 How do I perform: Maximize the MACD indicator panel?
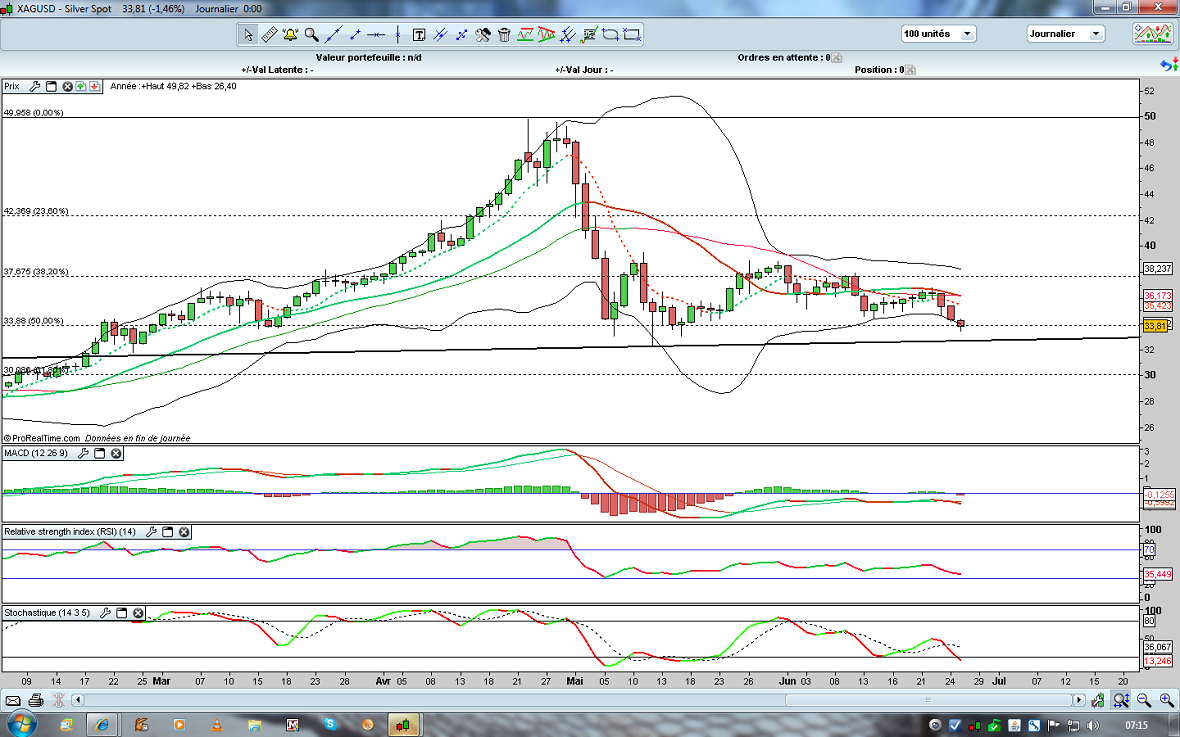pyautogui.click(x=99, y=454)
